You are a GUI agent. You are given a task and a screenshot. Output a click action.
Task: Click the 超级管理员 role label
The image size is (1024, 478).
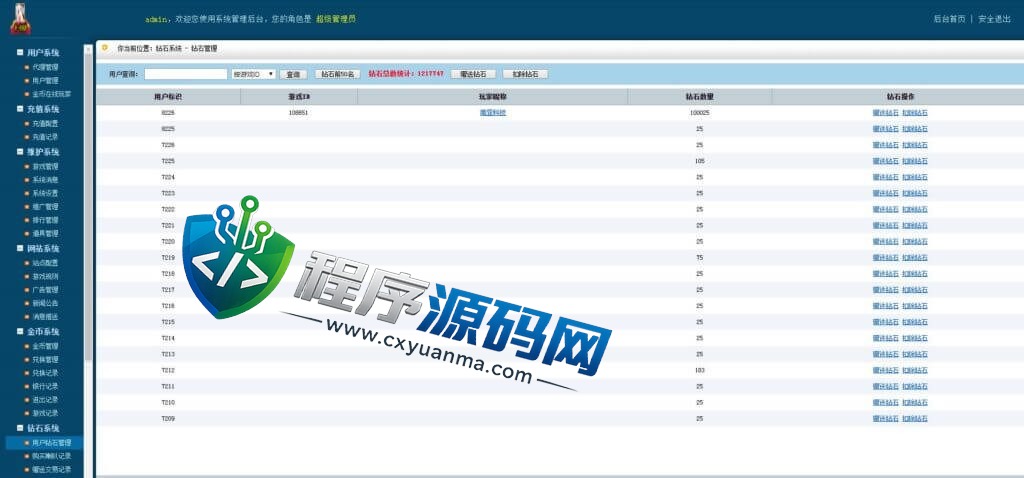click(x=336, y=20)
